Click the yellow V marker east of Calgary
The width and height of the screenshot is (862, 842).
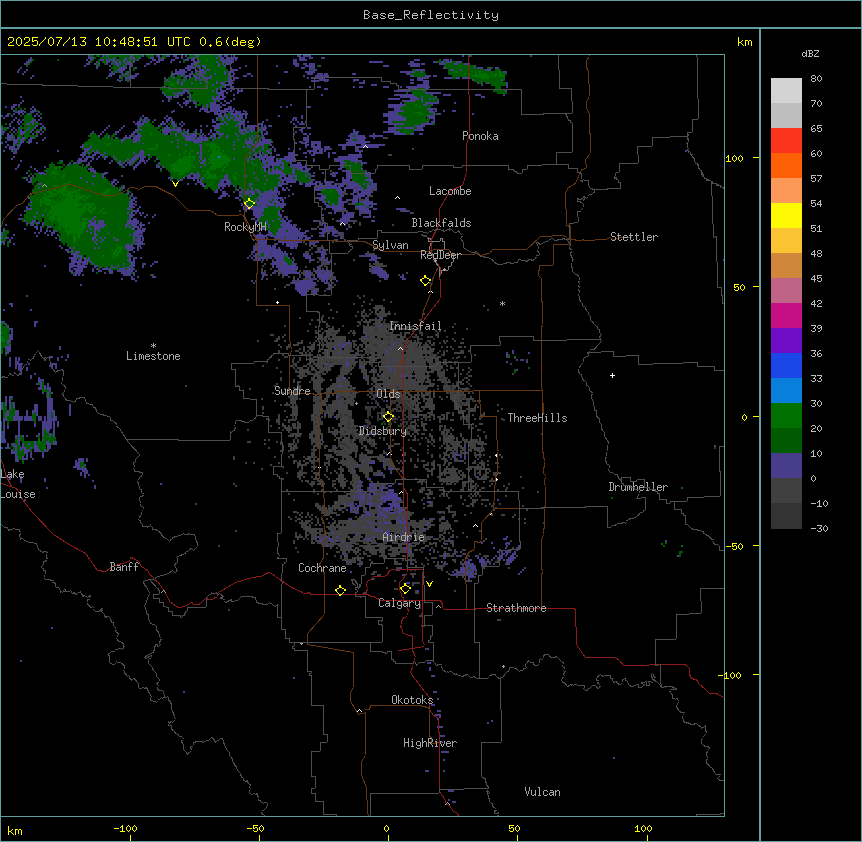[x=429, y=584]
